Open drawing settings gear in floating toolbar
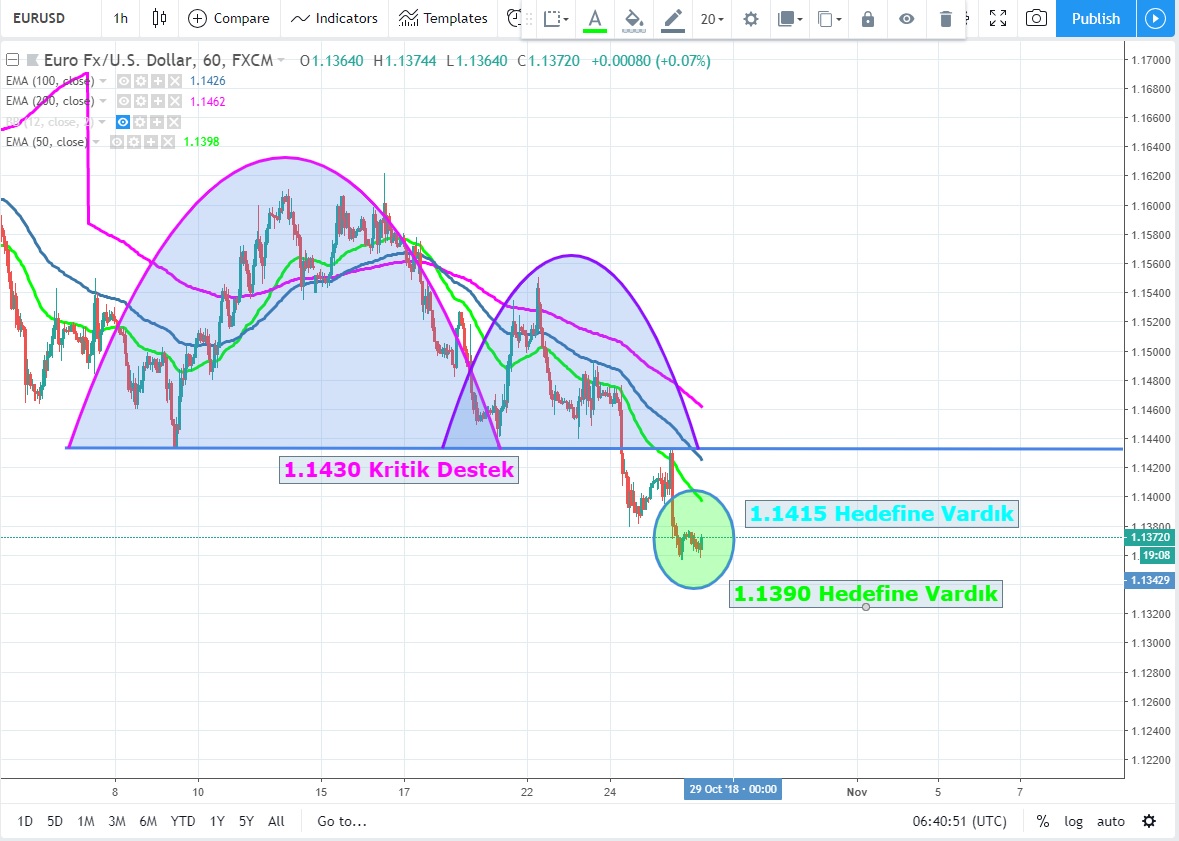The height and width of the screenshot is (841, 1179). pyautogui.click(x=751, y=19)
